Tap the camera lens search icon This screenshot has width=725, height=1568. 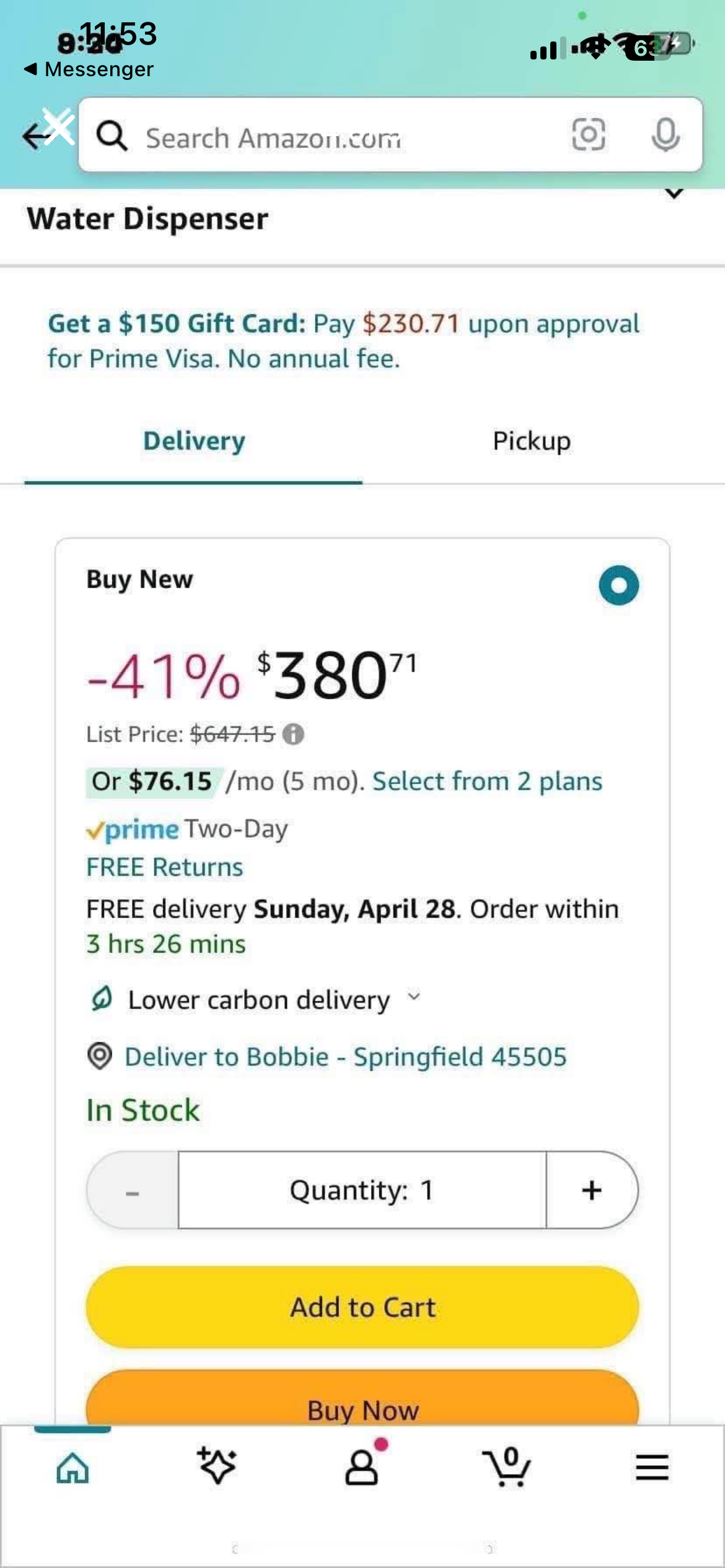(587, 134)
